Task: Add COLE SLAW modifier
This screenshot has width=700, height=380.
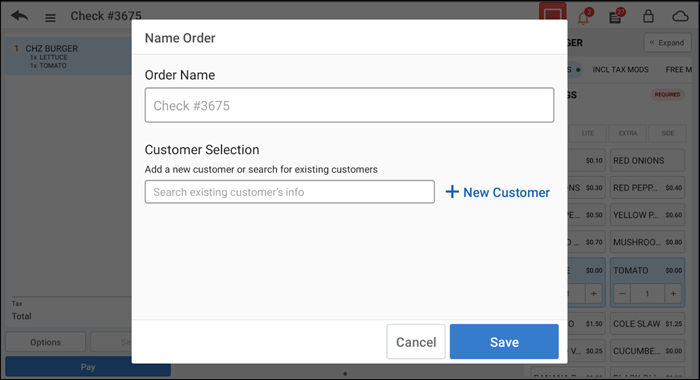Action: point(647,324)
